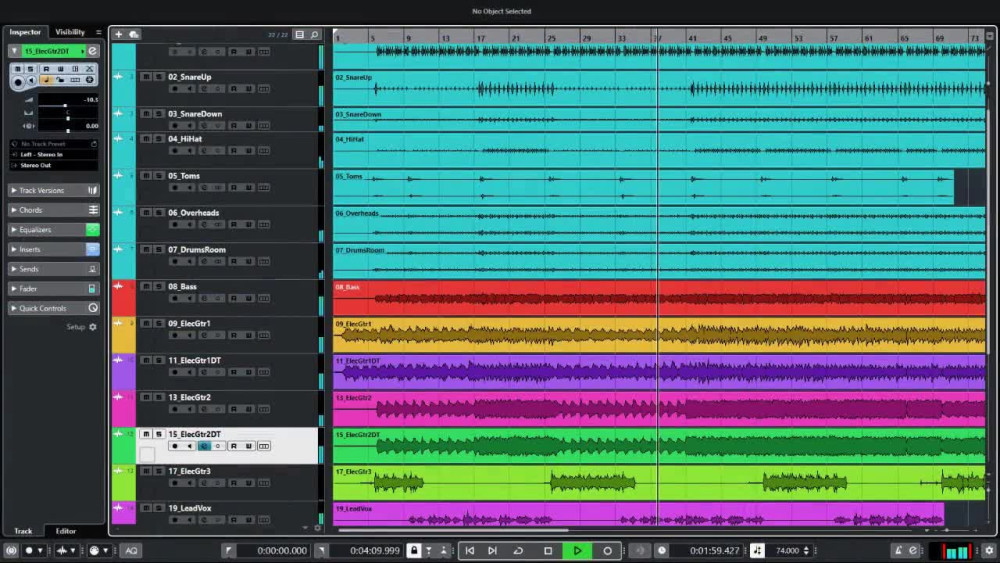
Task: Click ruler at bar 41 marker
Action: (x=692, y=38)
